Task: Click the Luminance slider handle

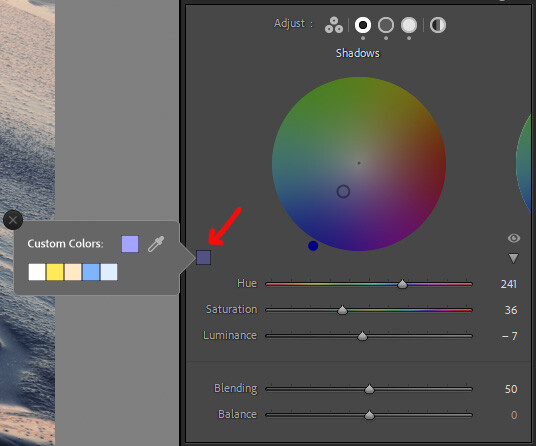Action: pyautogui.click(x=362, y=336)
